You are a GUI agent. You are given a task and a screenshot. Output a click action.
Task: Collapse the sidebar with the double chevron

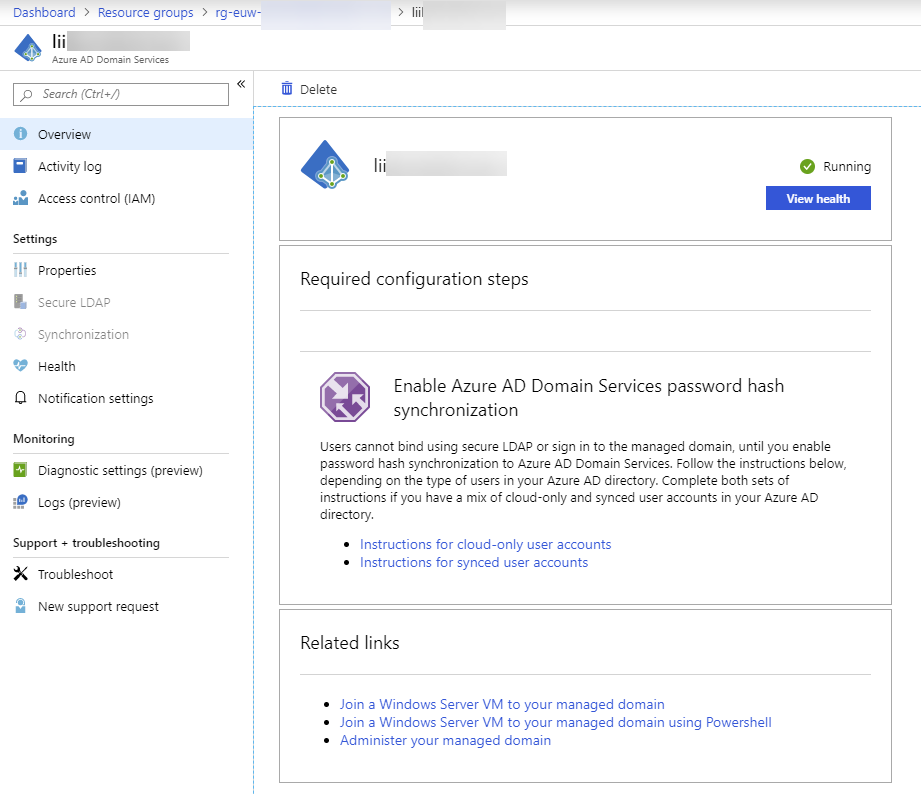coord(241,85)
